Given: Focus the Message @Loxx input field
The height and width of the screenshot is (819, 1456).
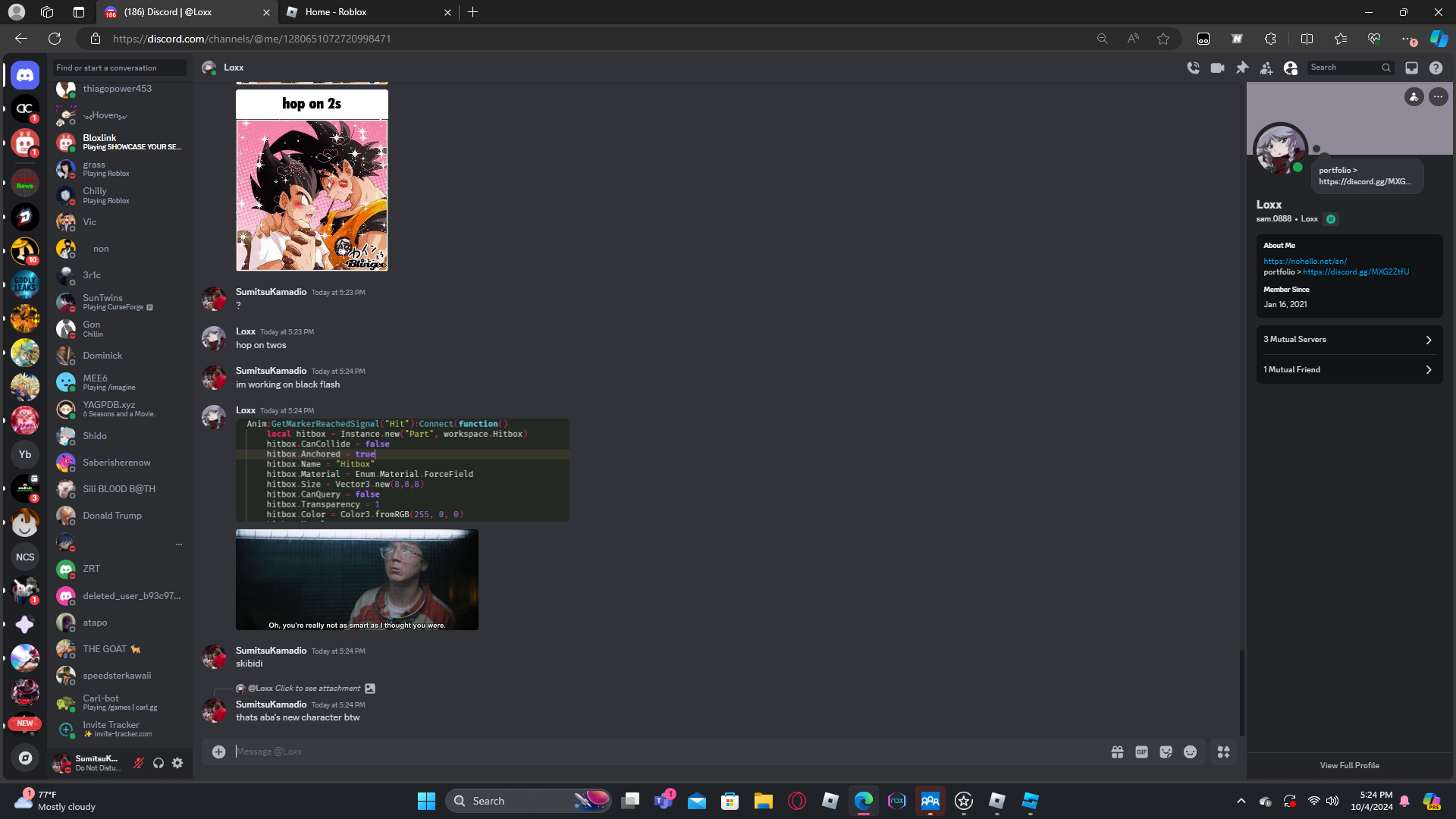Looking at the screenshot, I should [x=667, y=752].
